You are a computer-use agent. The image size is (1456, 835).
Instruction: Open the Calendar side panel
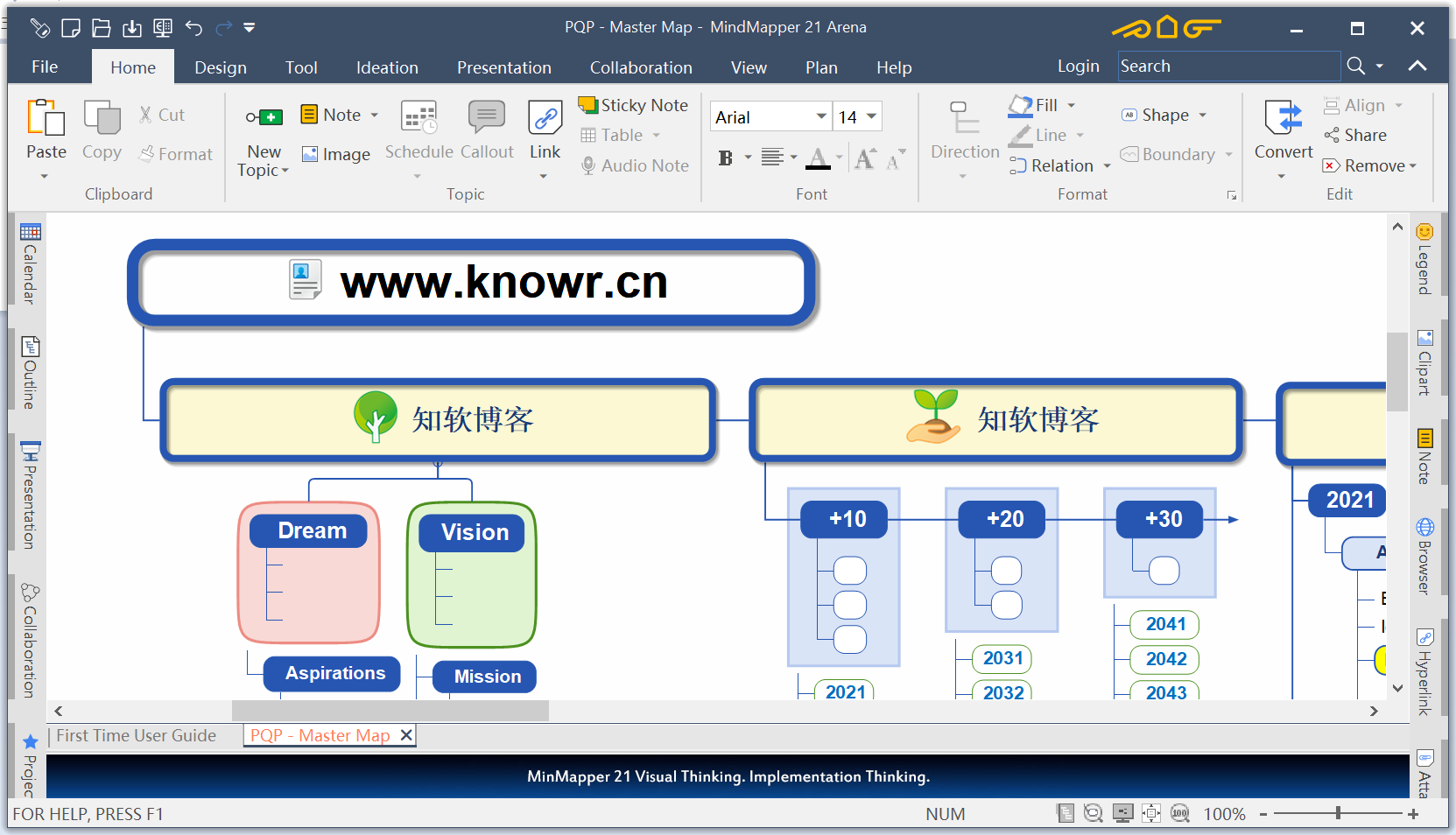pos(30,263)
